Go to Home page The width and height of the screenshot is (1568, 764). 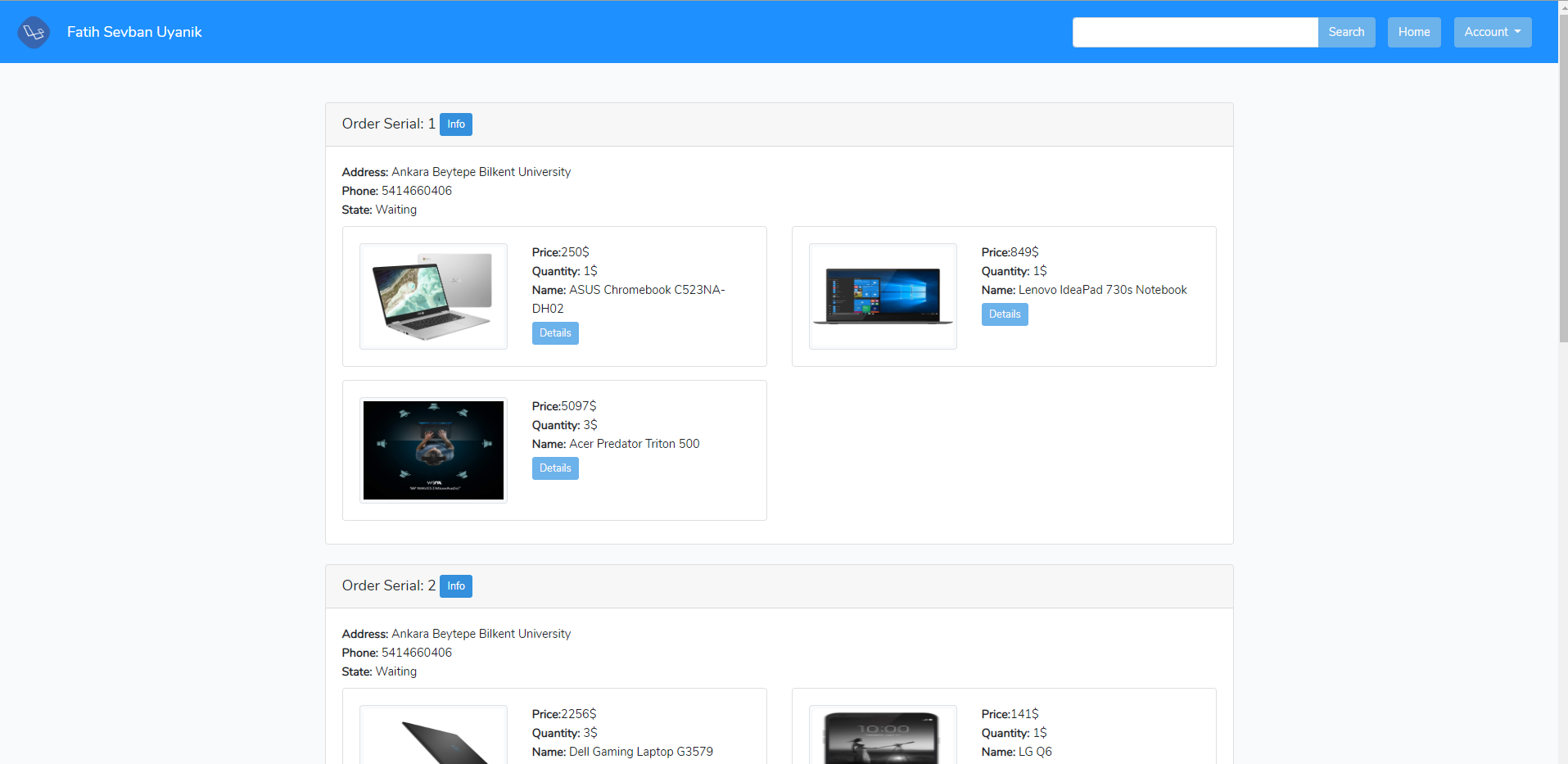(x=1414, y=32)
